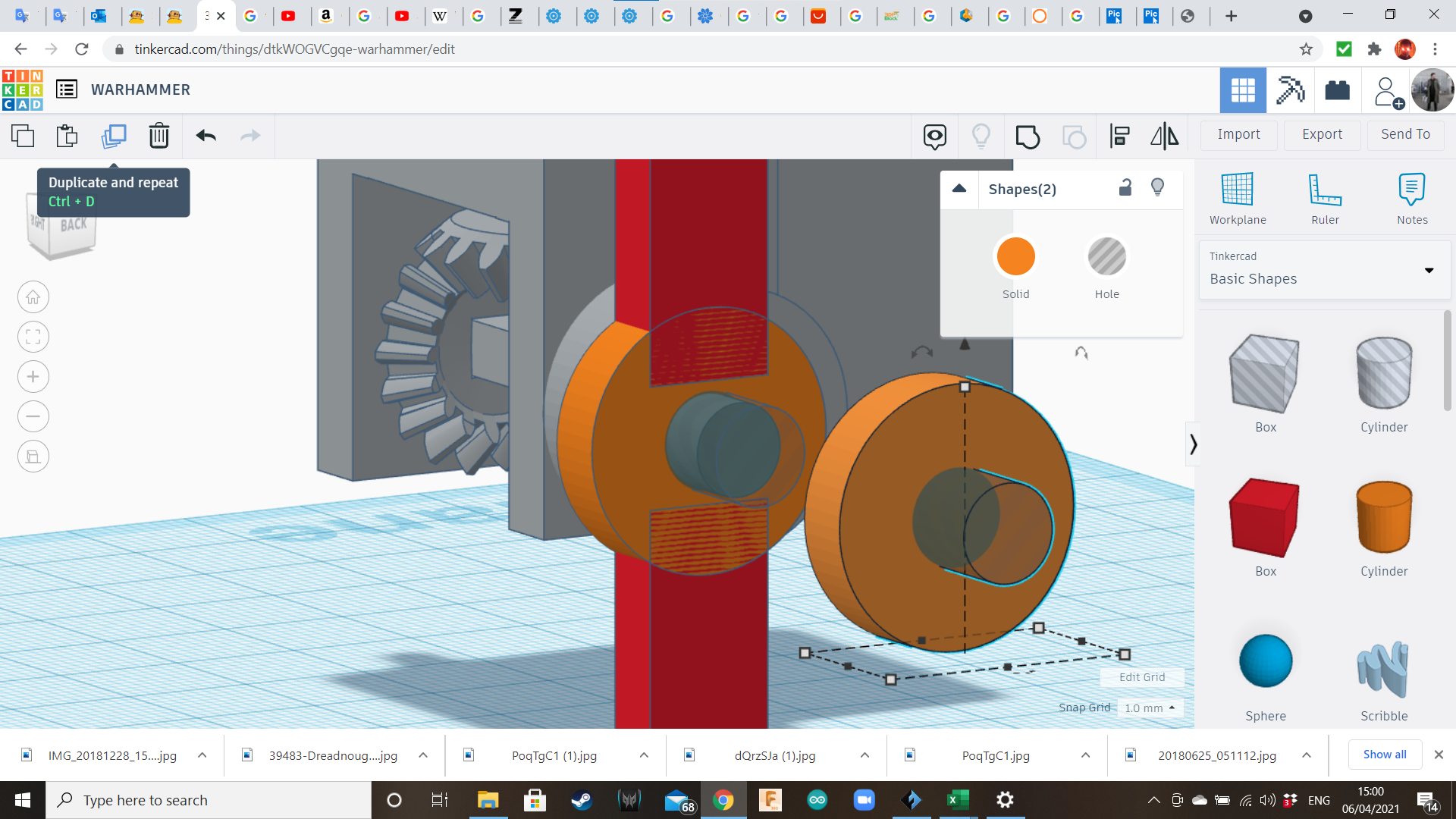The image size is (1456, 819).
Task: Select the blue Sphere shape thumbnail
Action: point(1265,661)
